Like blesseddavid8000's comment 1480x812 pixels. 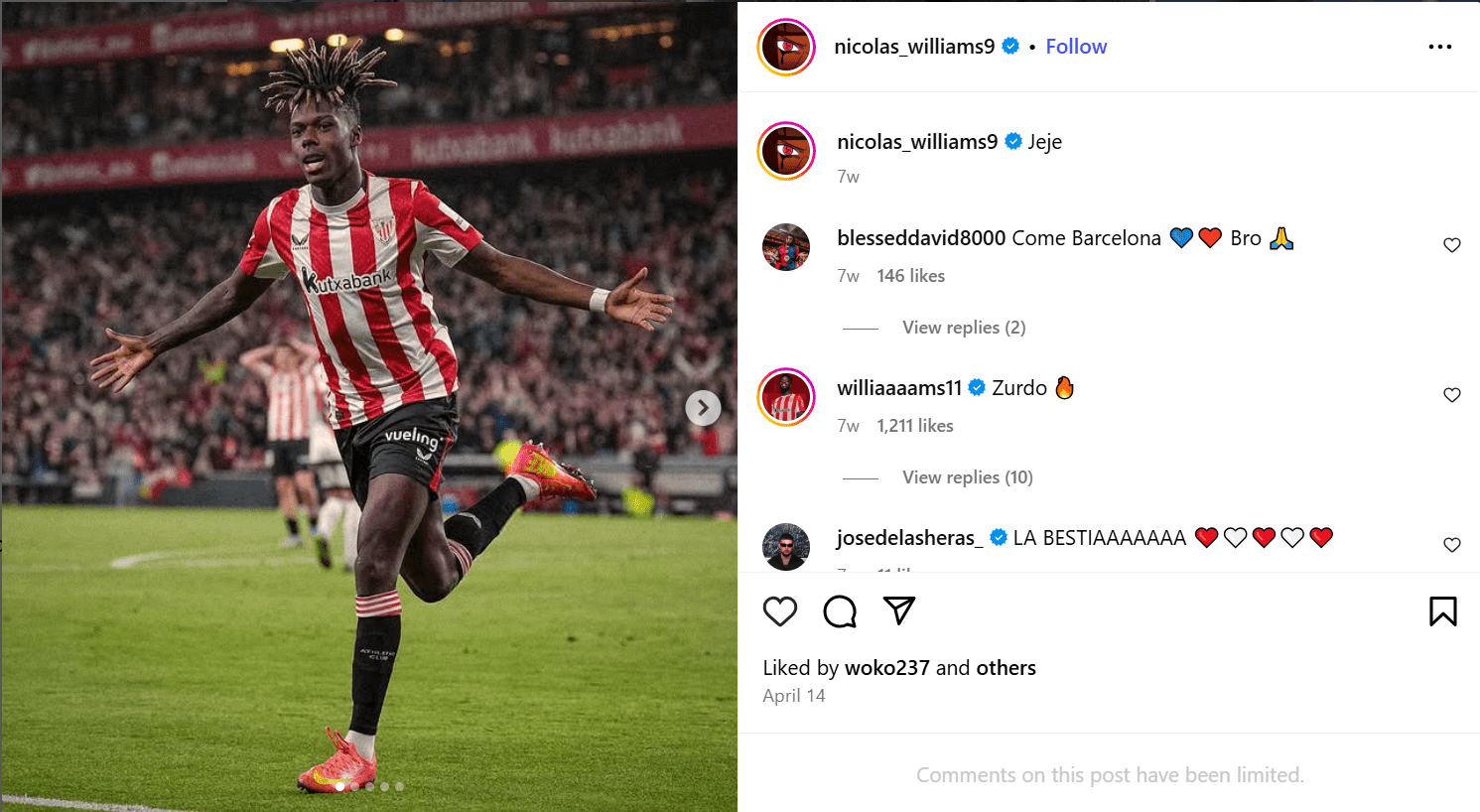[x=1452, y=245]
